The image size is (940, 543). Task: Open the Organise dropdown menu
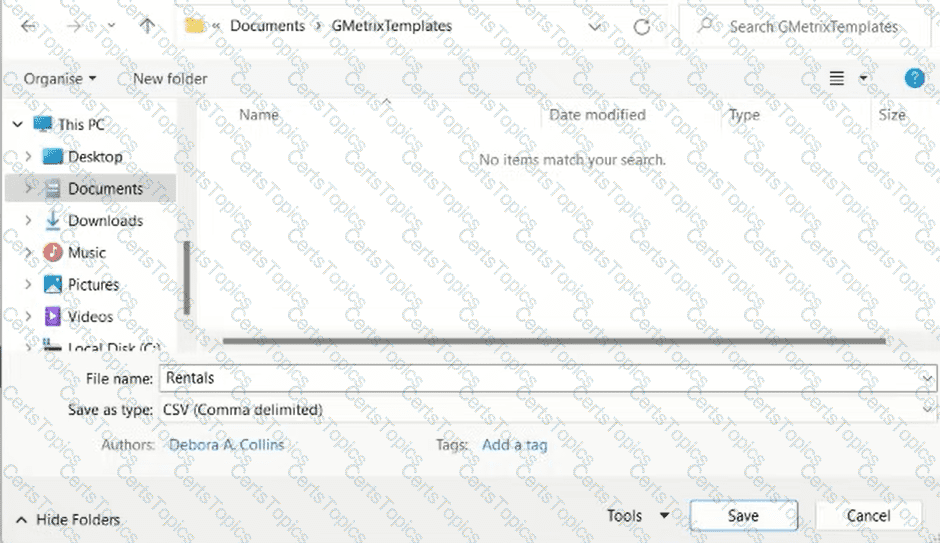coord(60,79)
